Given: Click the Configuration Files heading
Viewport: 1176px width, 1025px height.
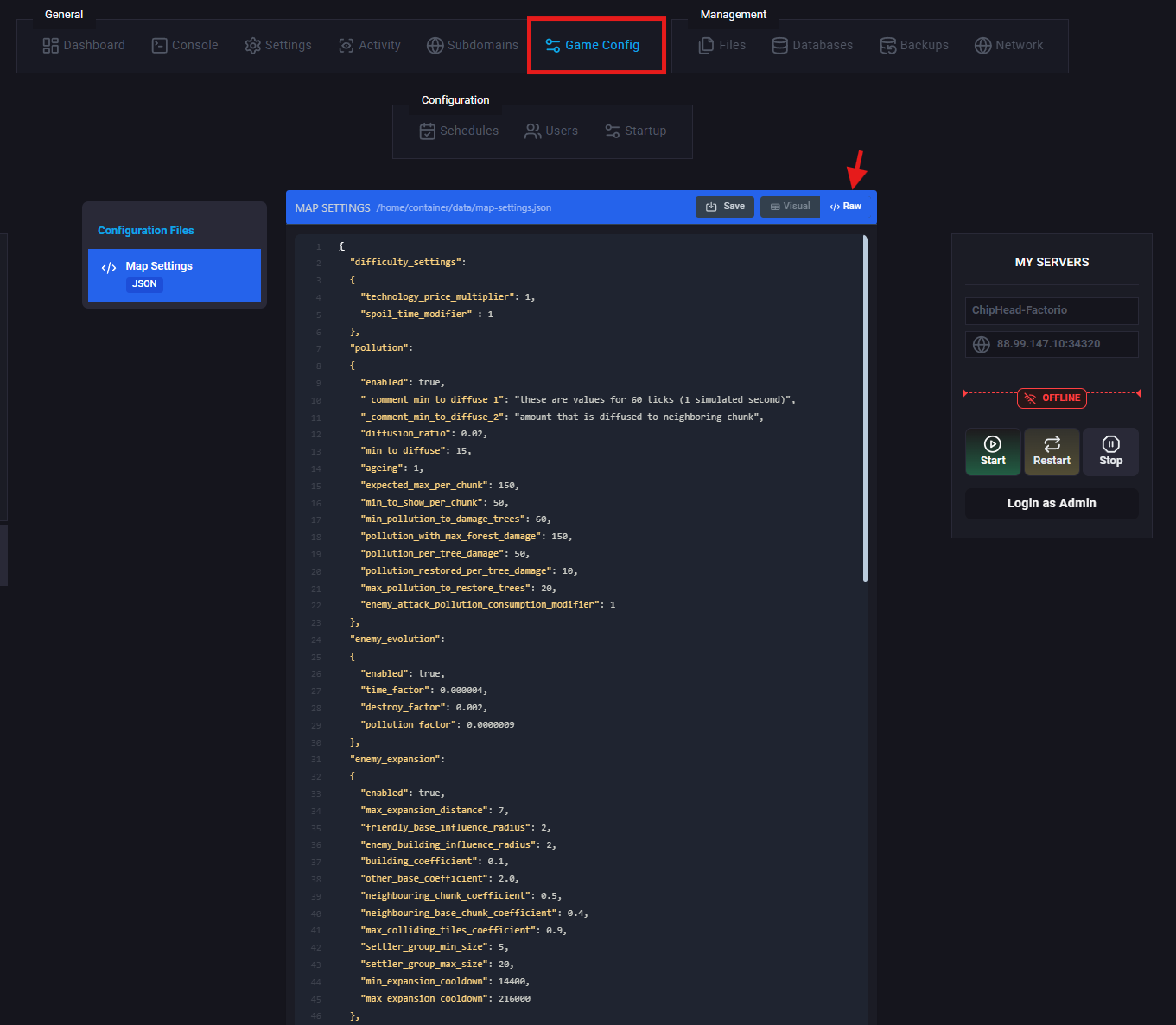Looking at the screenshot, I should 146,231.
